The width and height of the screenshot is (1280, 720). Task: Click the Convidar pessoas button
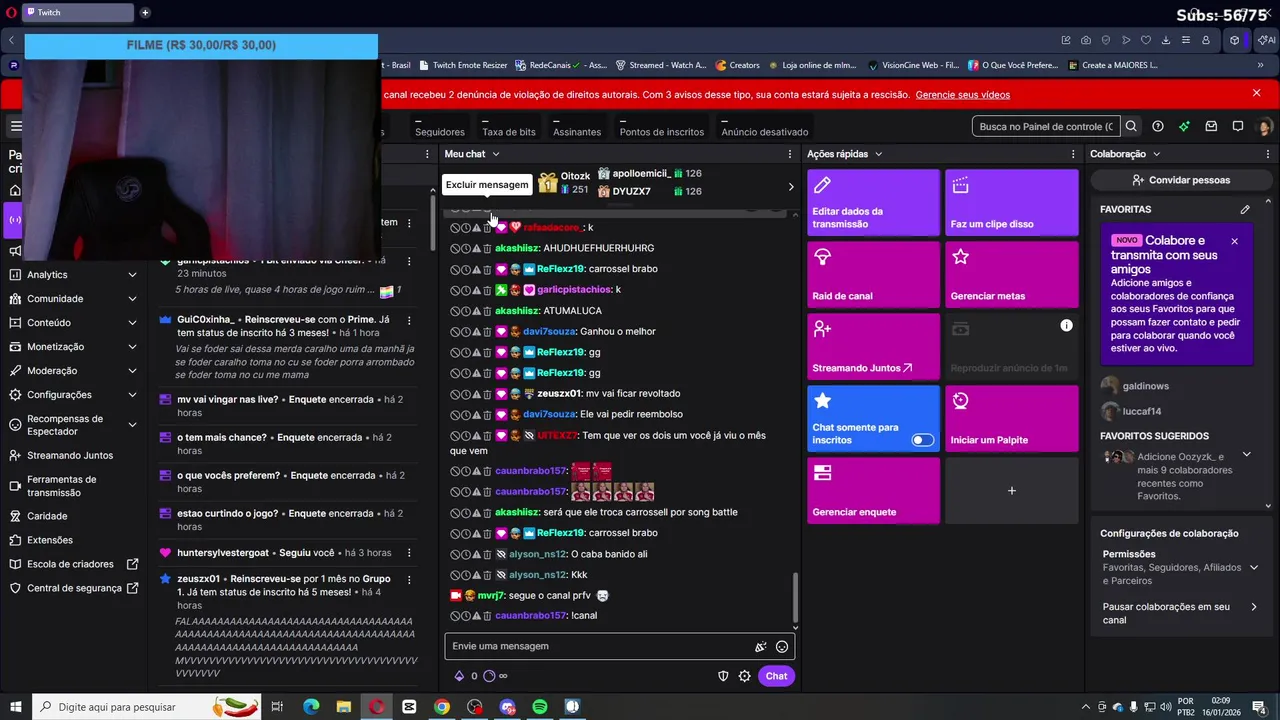[1181, 180]
